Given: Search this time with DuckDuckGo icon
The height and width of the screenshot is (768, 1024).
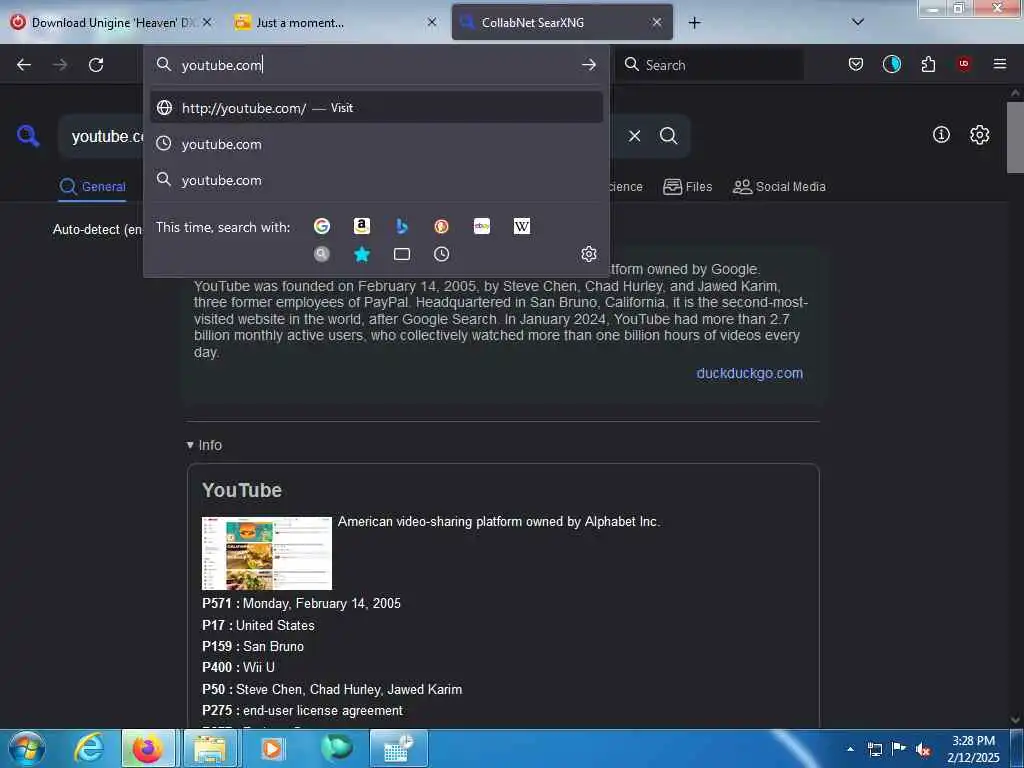Looking at the screenshot, I should [441, 226].
